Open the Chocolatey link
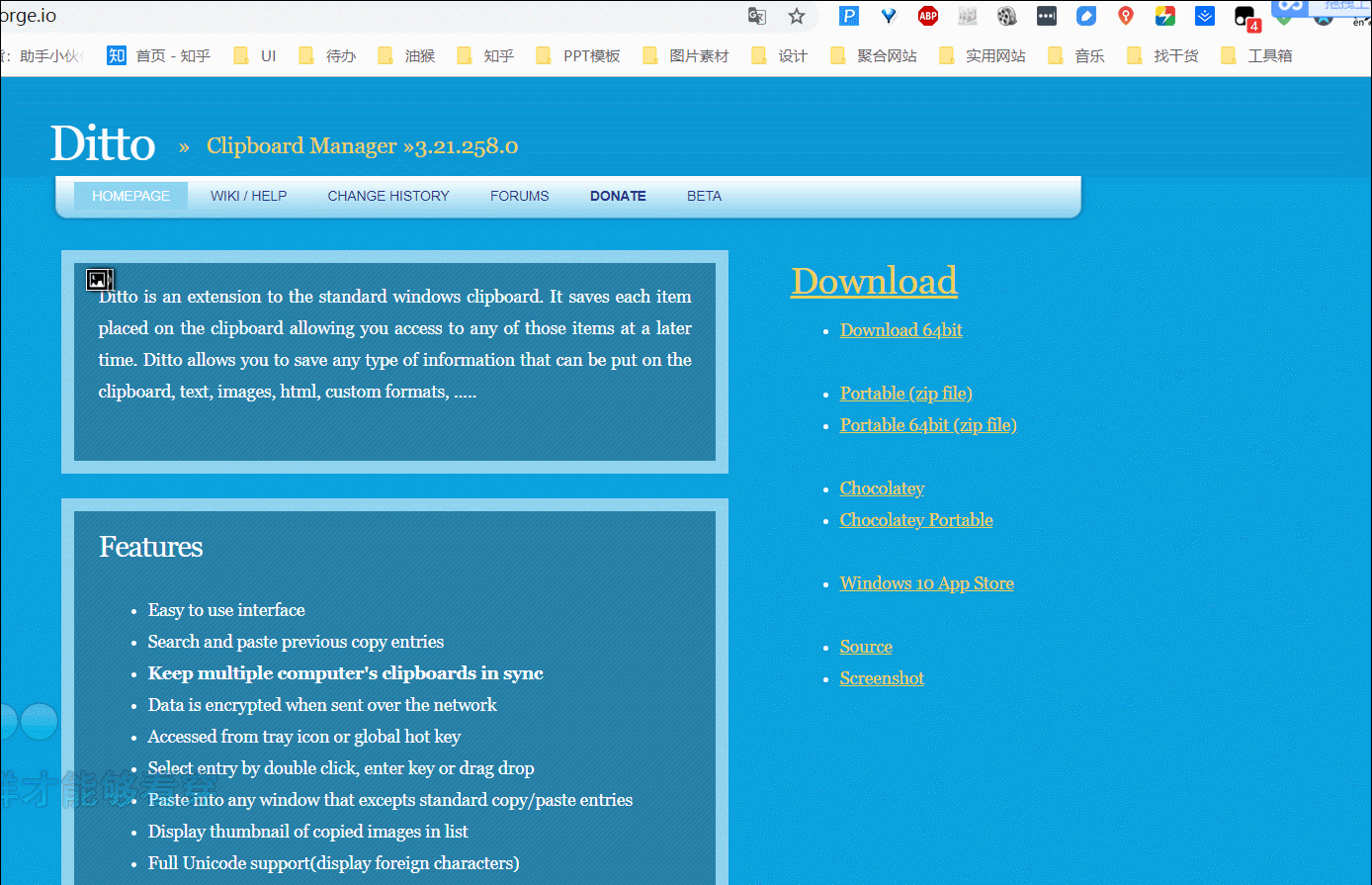Image resolution: width=1372 pixels, height=885 pixels. click(882, 488)
